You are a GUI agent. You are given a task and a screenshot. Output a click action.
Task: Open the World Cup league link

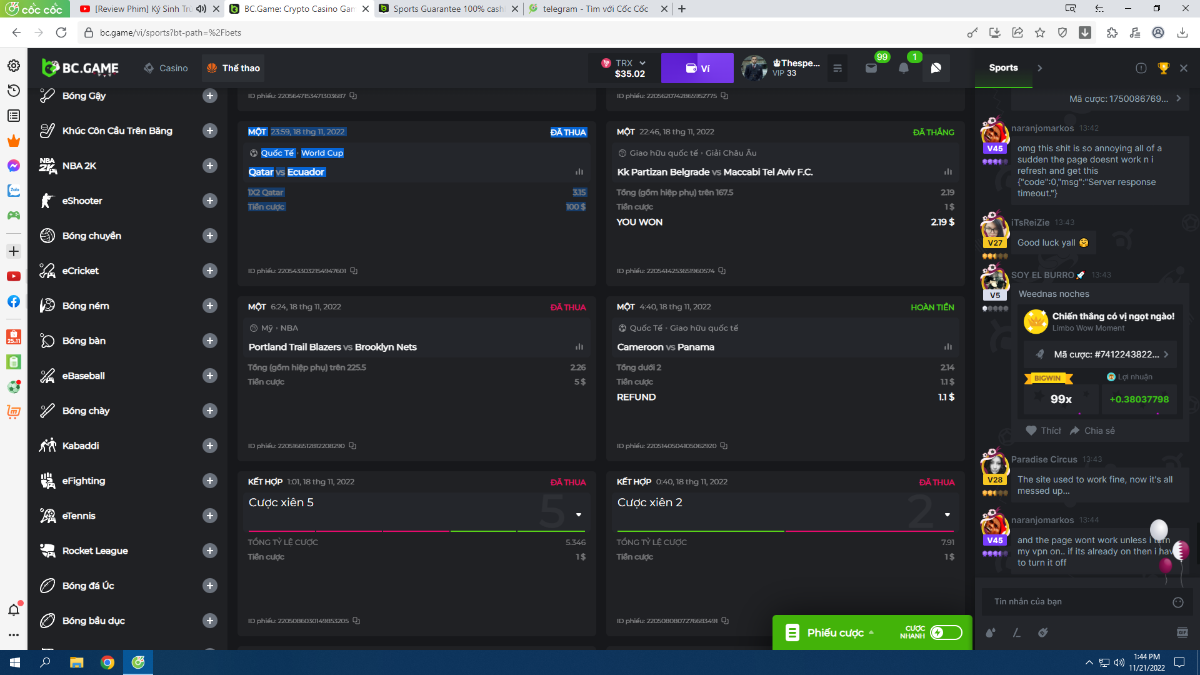pyautogui.click(x=322, y=153)
